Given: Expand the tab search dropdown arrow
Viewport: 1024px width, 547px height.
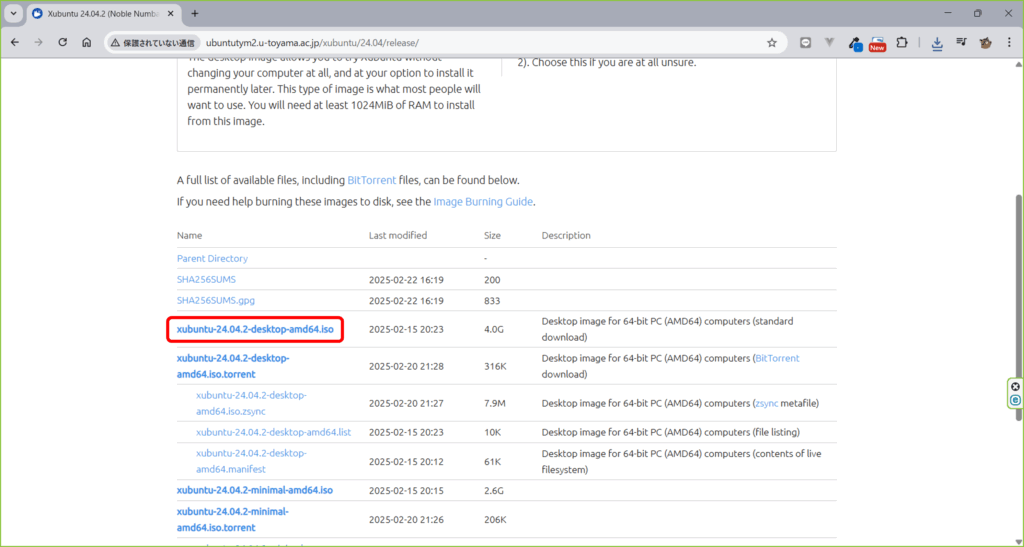Looking at the screenshot, I should pos(14,13).
